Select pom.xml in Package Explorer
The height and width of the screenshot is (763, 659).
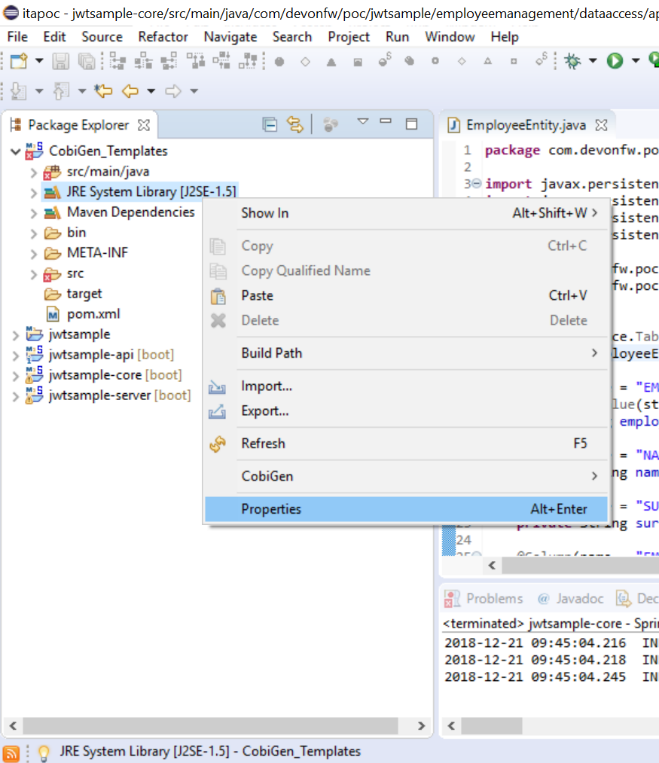click(93, 314)
